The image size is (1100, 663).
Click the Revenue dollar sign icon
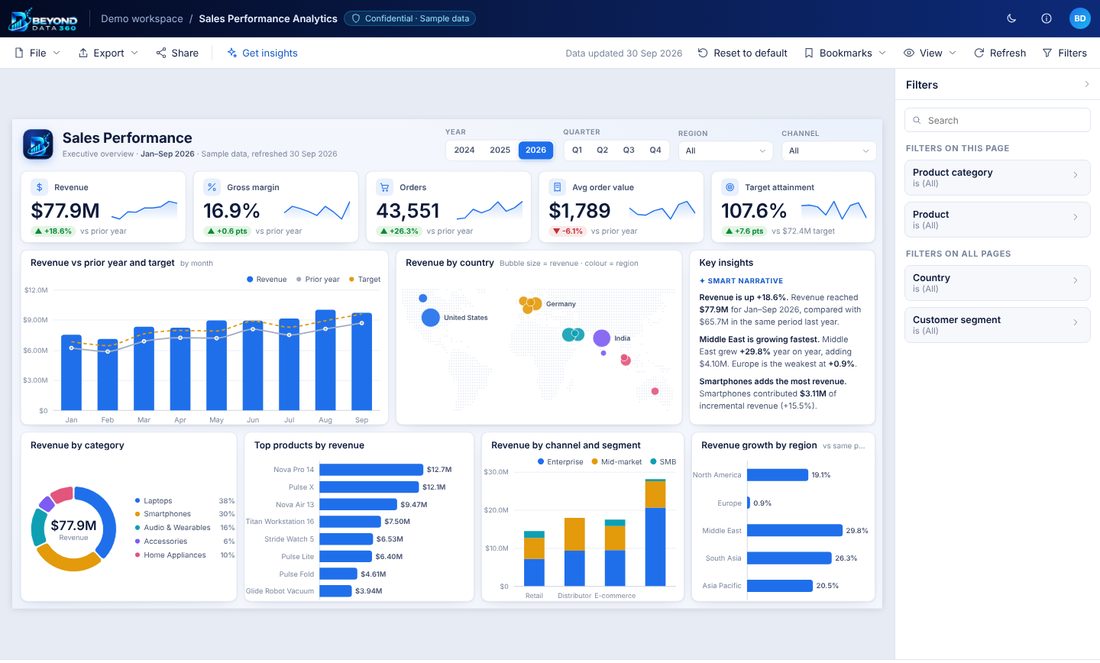39,187
